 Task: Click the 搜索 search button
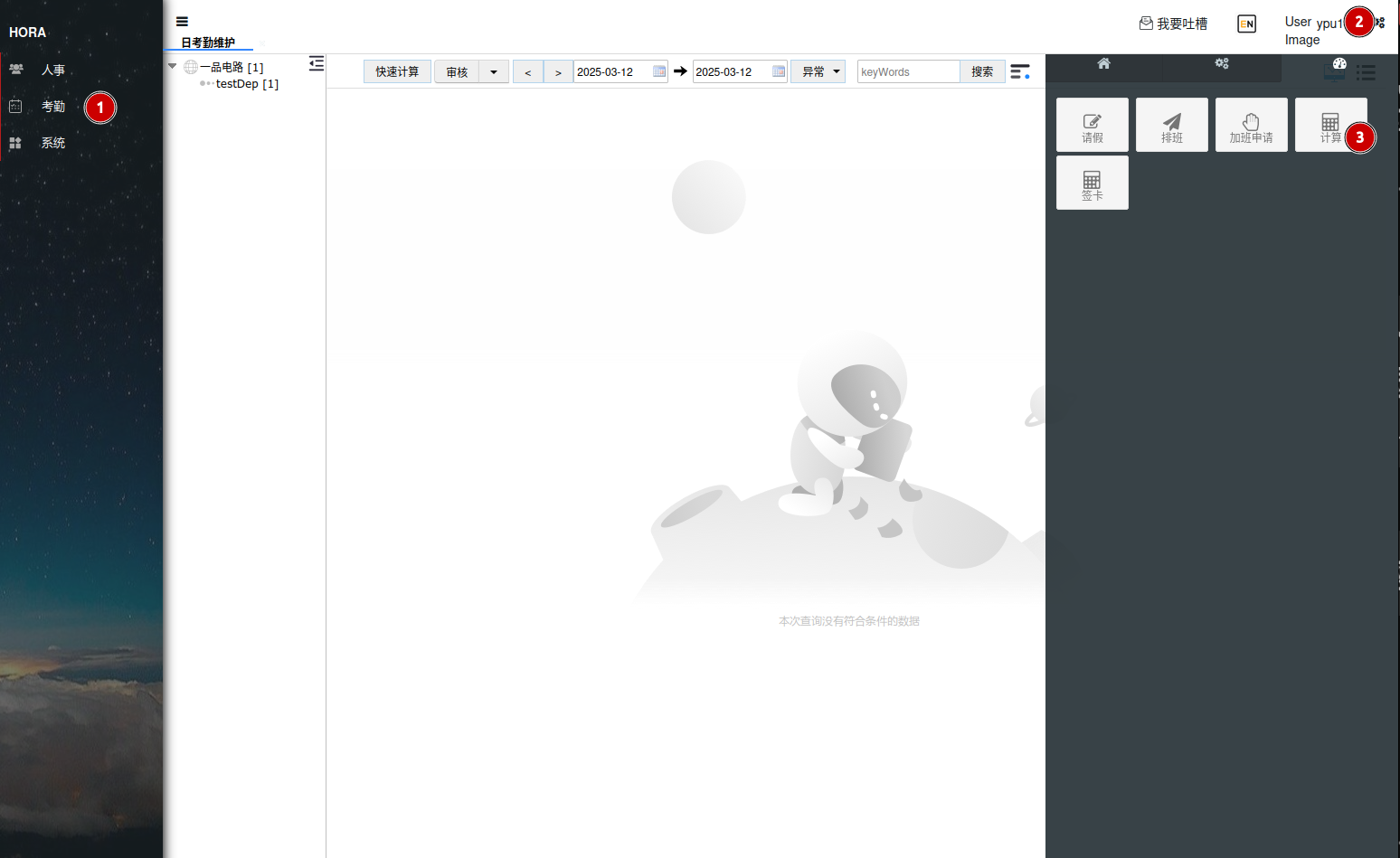coord(982,71)
